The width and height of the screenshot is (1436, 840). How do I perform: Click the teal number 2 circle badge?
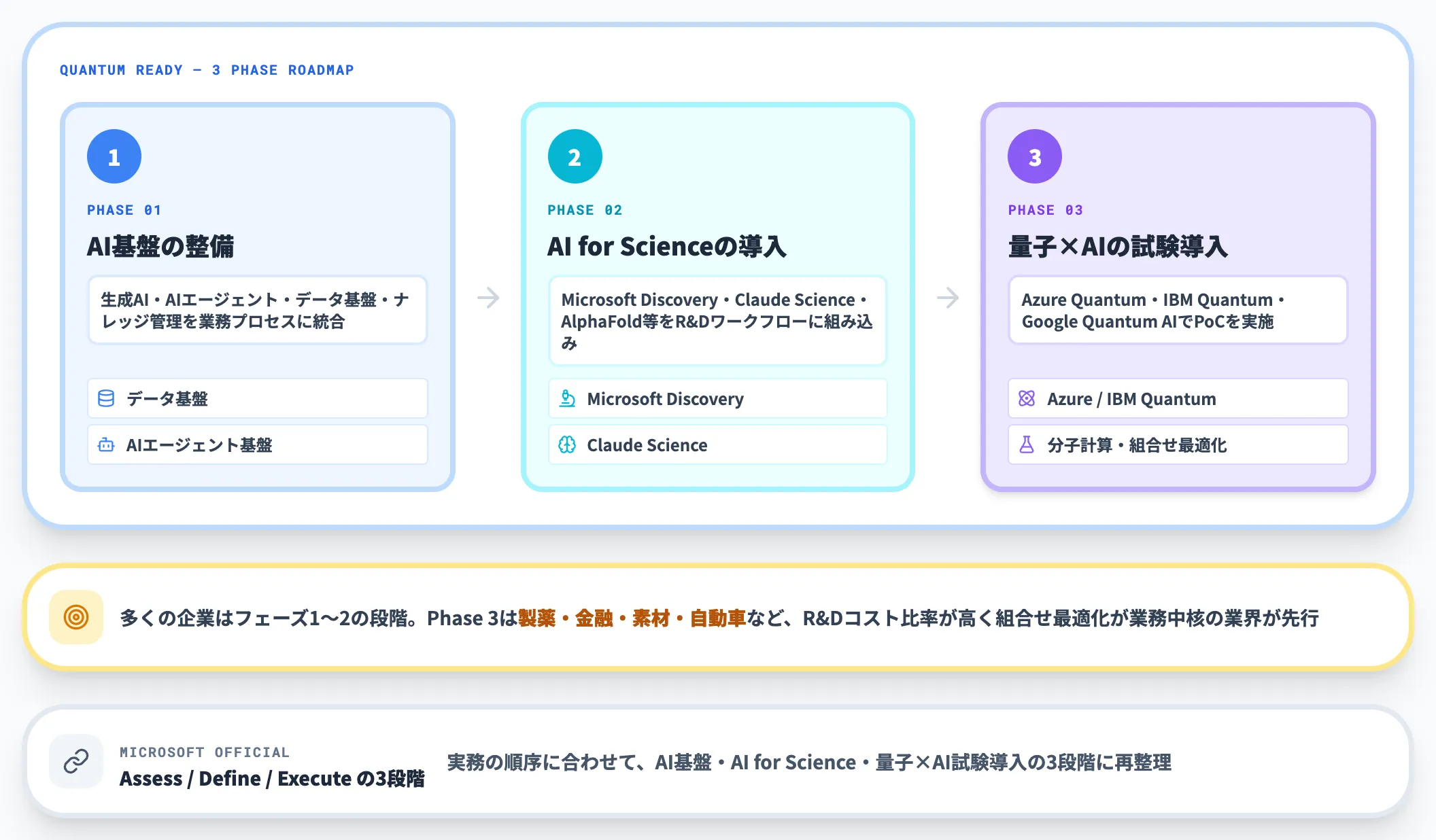coord(575,156)
